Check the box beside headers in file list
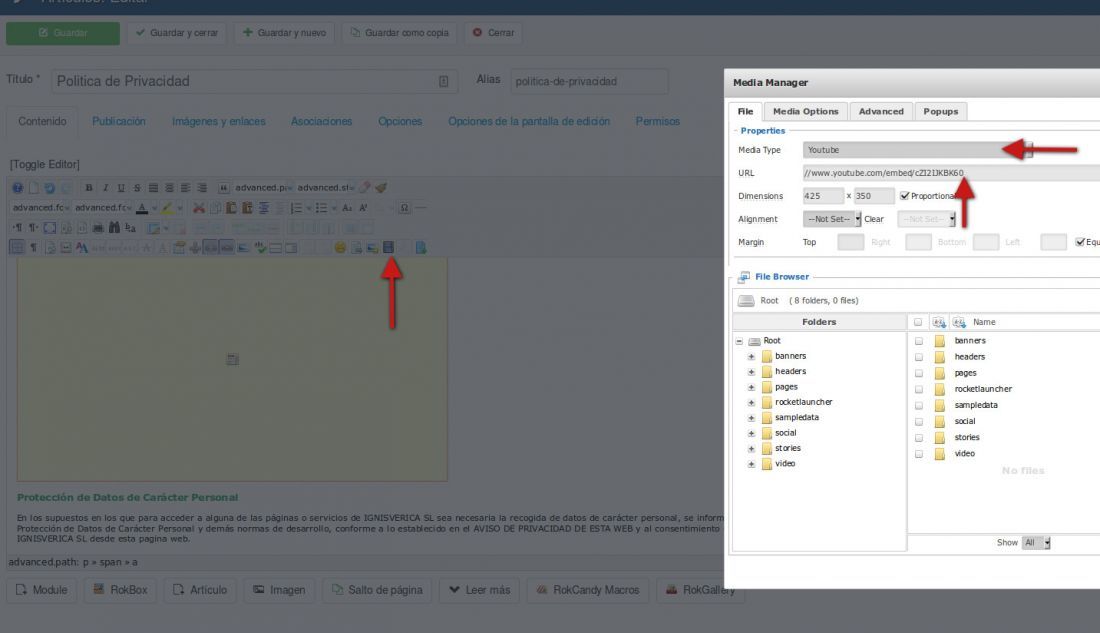 tap(918, 357)
